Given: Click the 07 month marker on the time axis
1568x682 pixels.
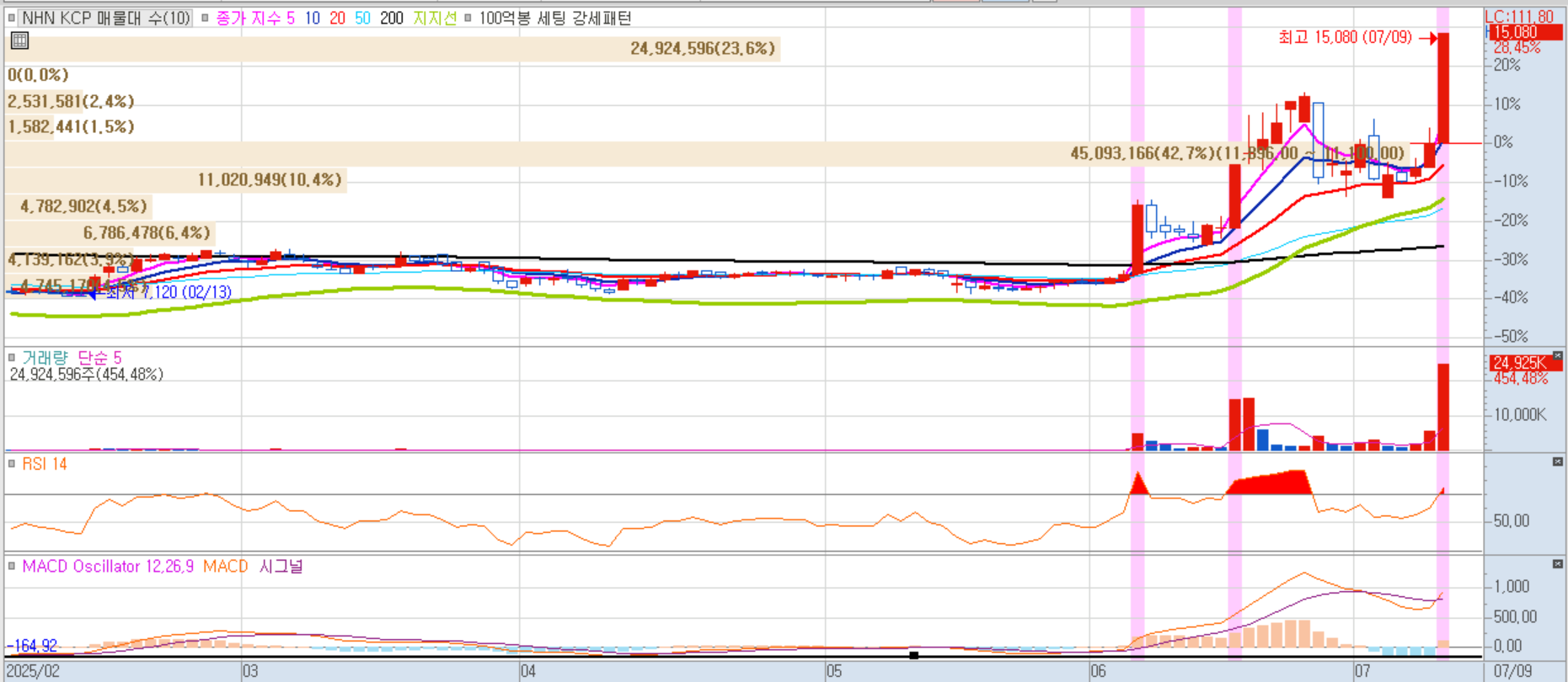Looking at the screenshot, I should [1362, 671].
